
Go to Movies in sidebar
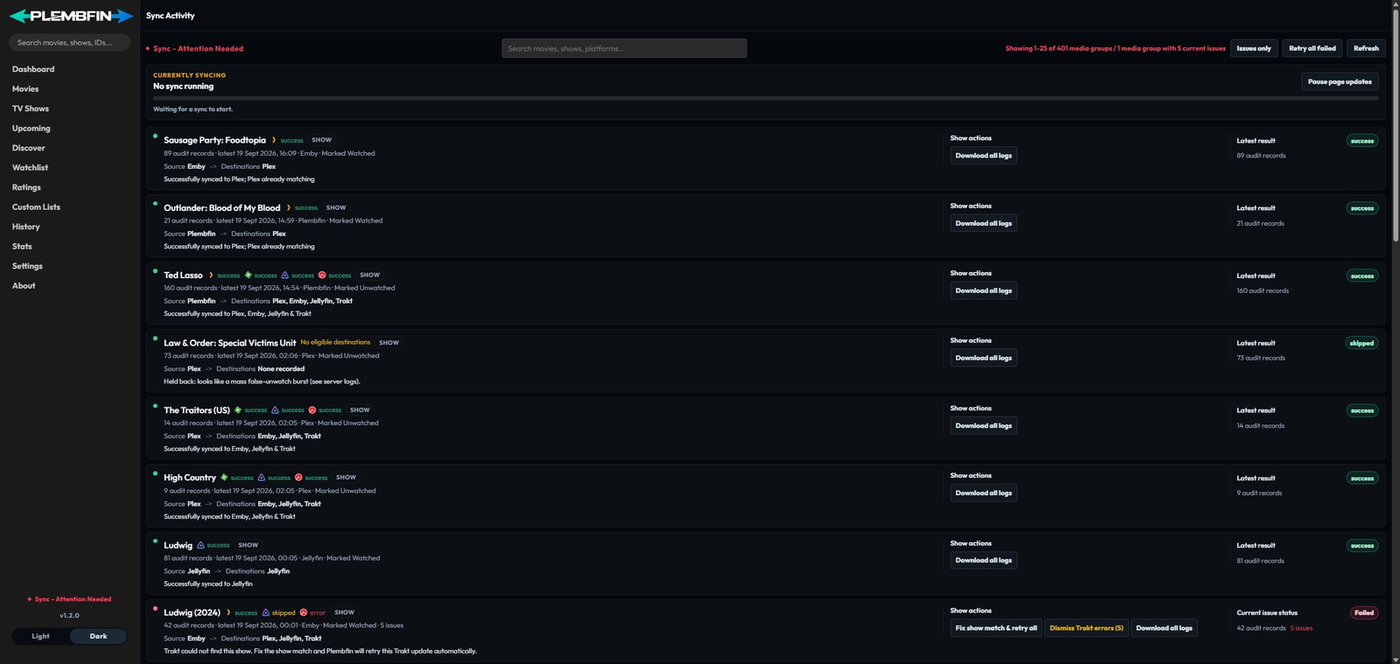[x=25, y=89]
